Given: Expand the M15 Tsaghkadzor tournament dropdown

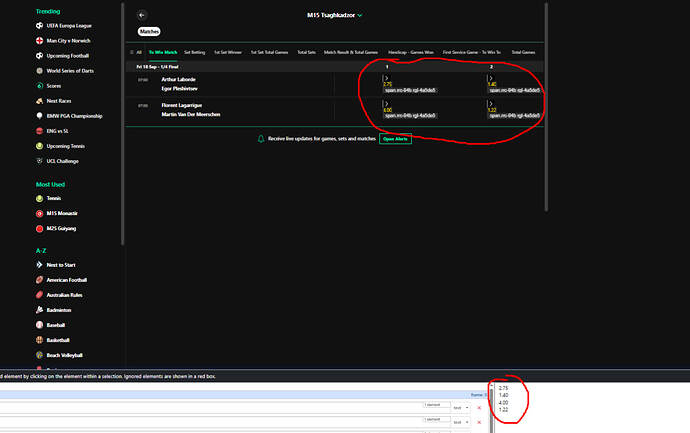Looking at the screenshot, I should pos(360,15).
